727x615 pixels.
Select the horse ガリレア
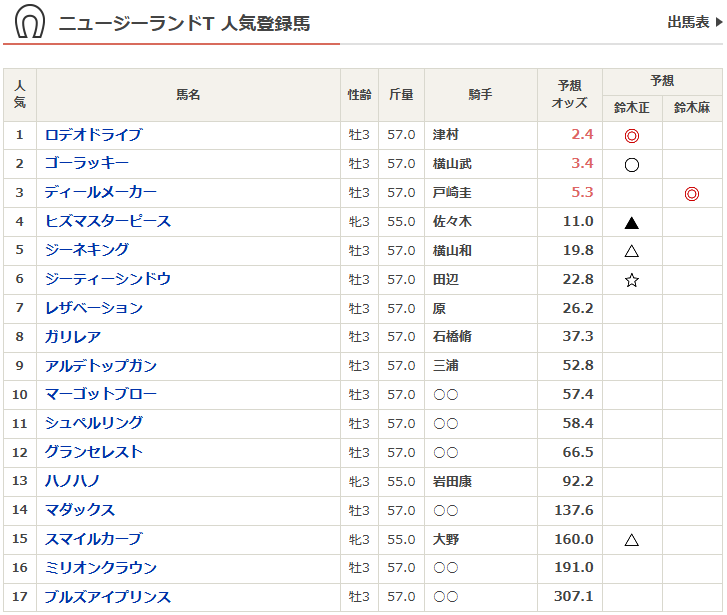[72, 337]
